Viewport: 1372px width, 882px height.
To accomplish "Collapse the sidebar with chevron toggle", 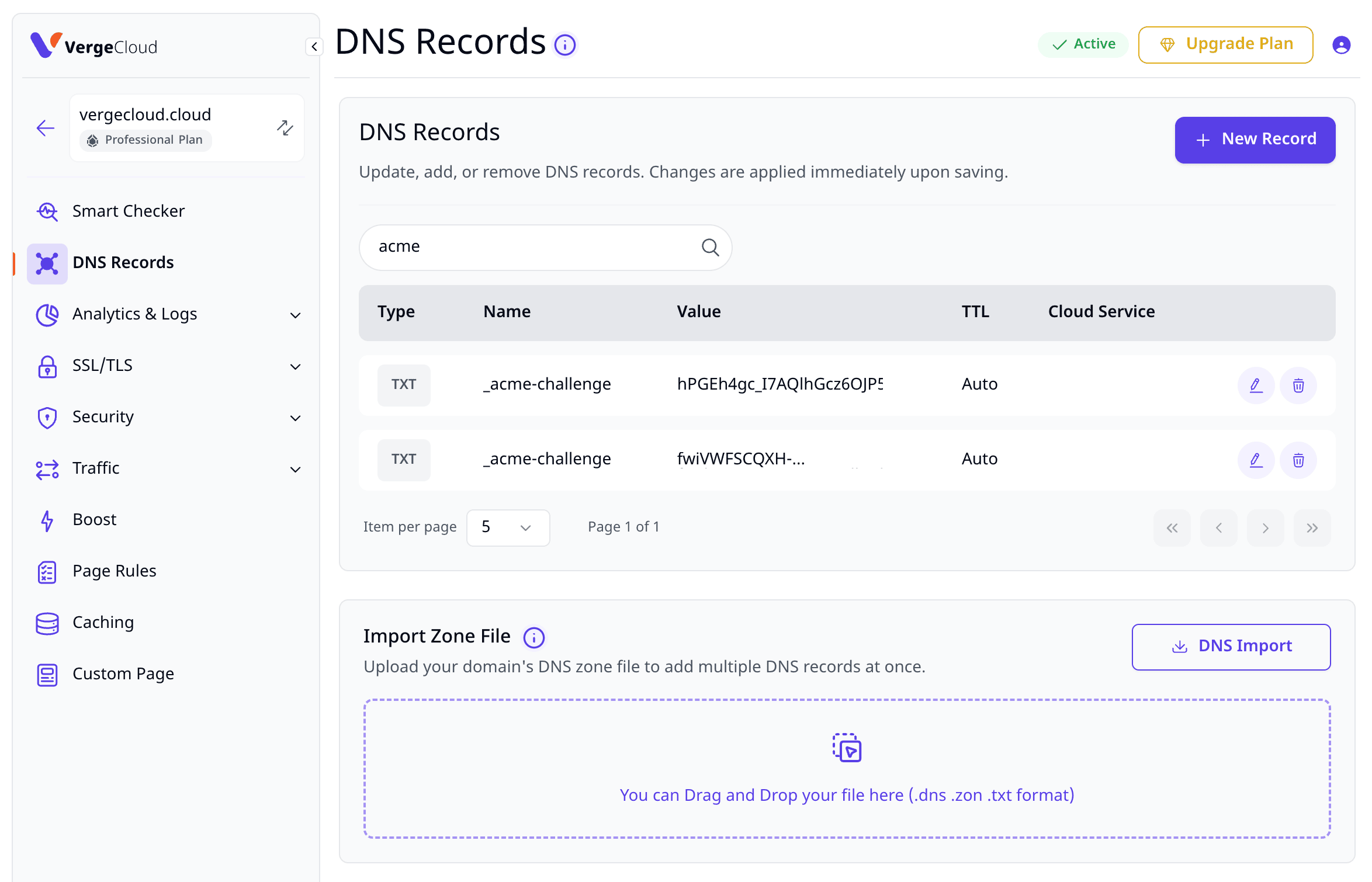I will click(314, 47).
